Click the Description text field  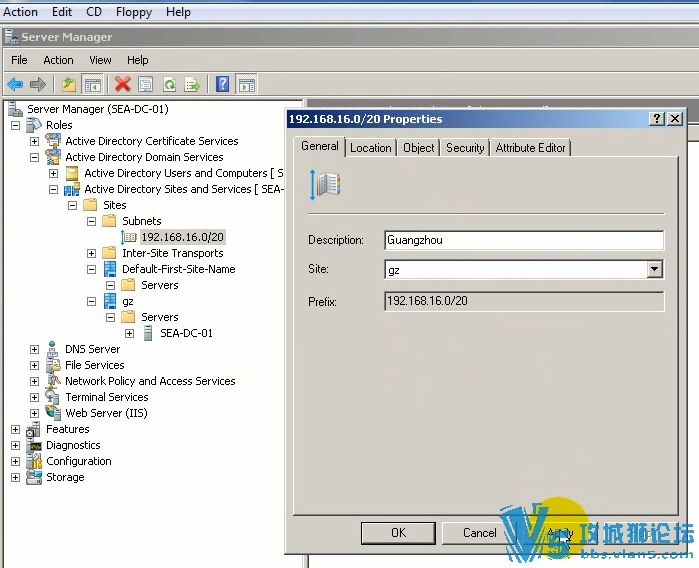(x=524, y=240)
